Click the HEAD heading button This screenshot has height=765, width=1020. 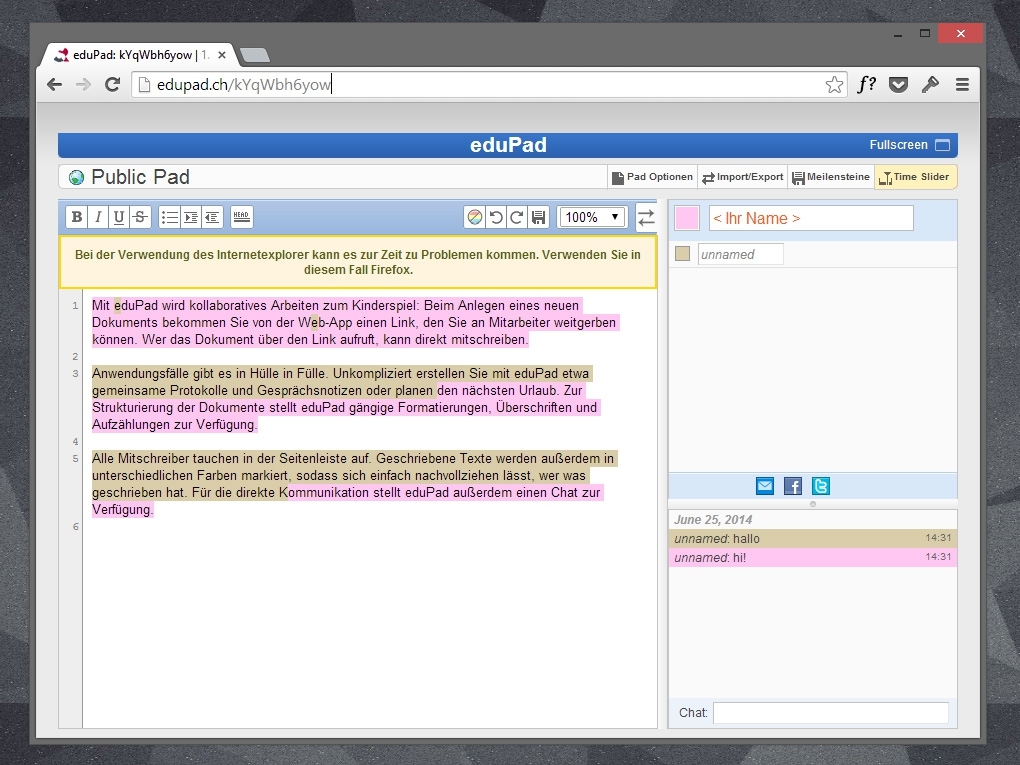[x=241, y=217]
